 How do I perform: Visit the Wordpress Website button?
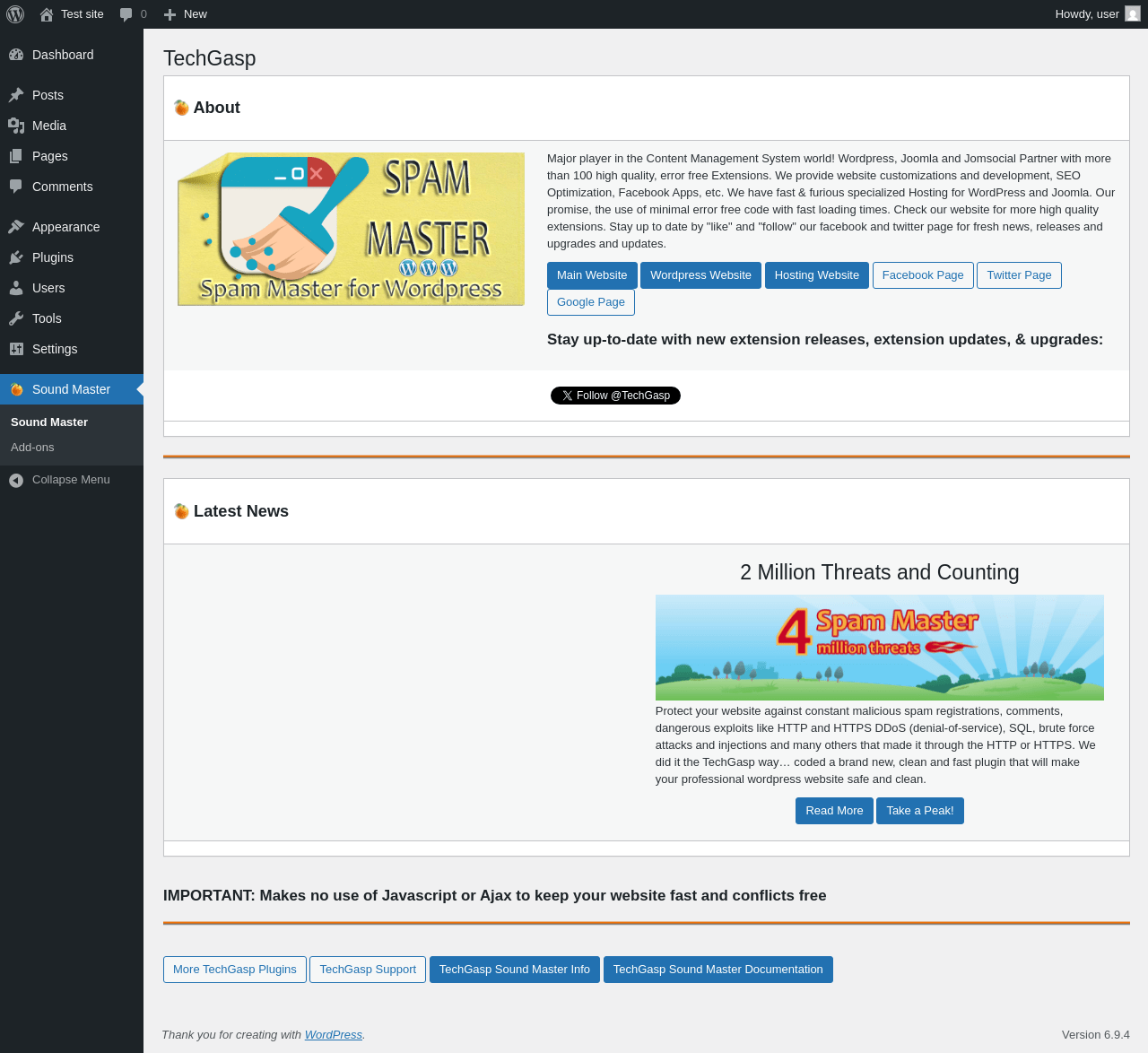pos(700,275)
